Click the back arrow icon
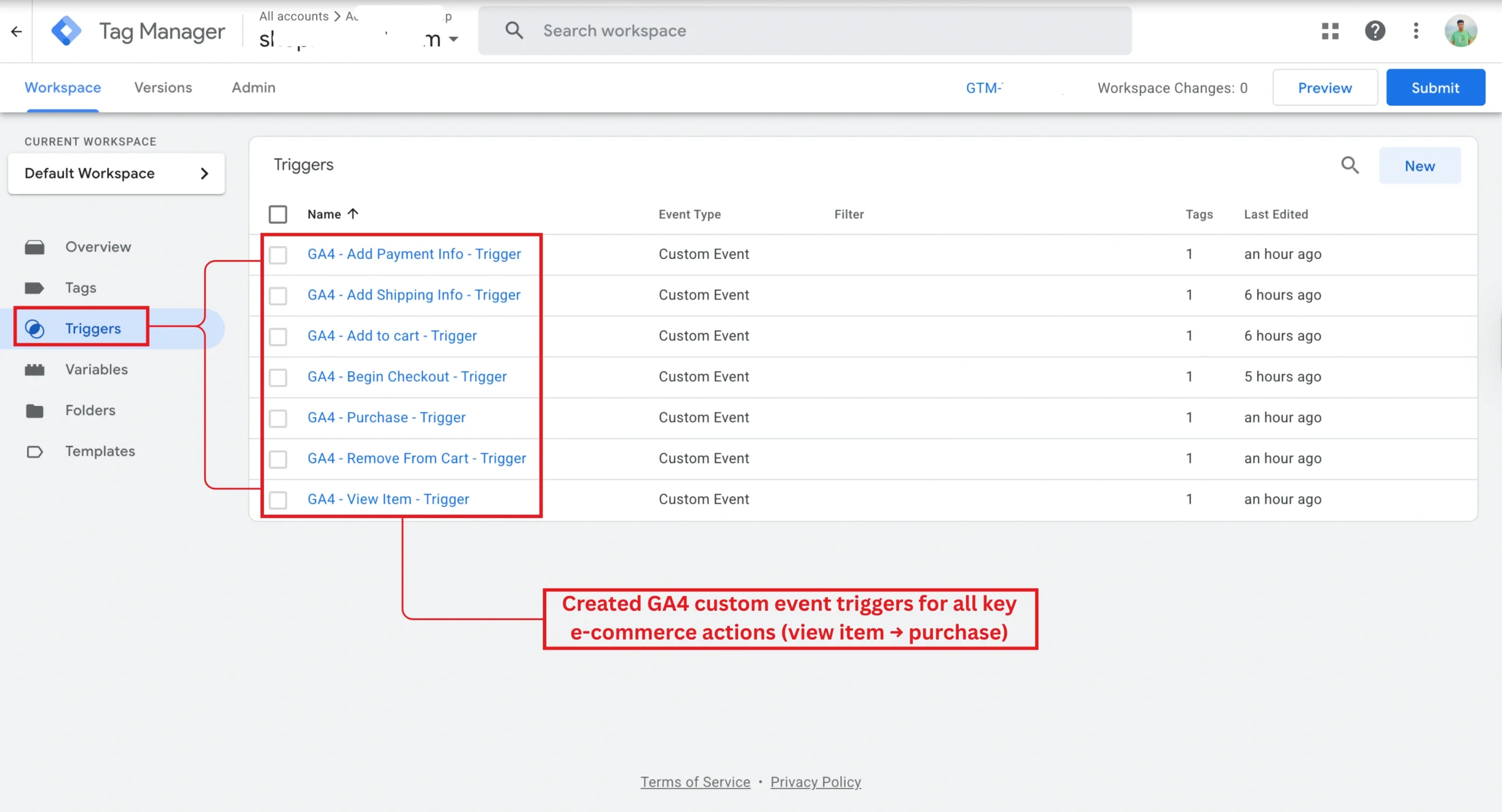Screen dimensions: 1502x812 (16, 31)
